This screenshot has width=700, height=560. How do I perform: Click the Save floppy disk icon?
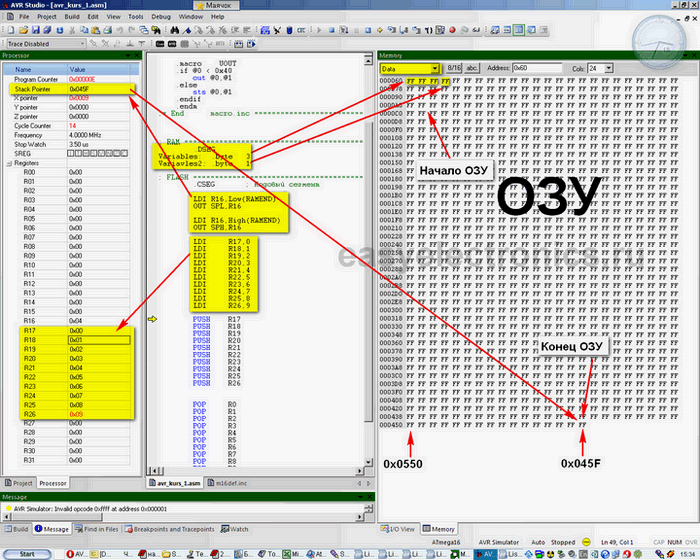(35, 30)
